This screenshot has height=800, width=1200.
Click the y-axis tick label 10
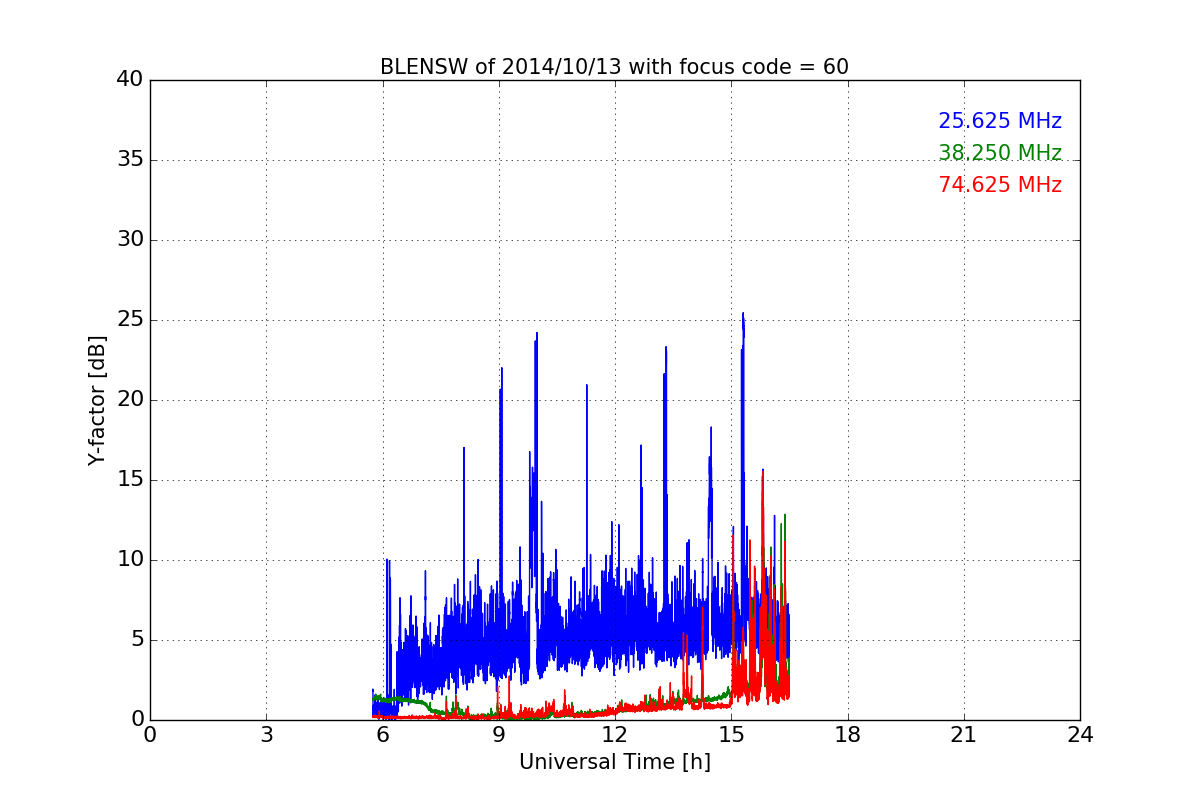130,560
